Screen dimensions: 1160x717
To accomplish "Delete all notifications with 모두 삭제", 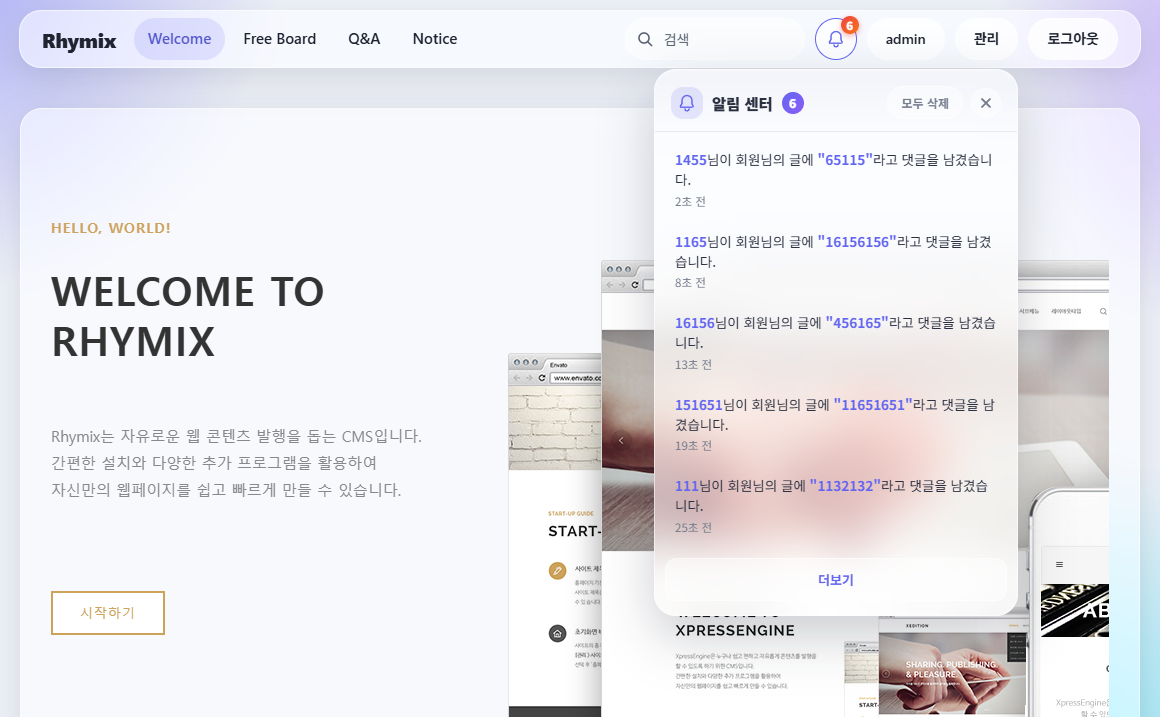I will tap(925, 104).
